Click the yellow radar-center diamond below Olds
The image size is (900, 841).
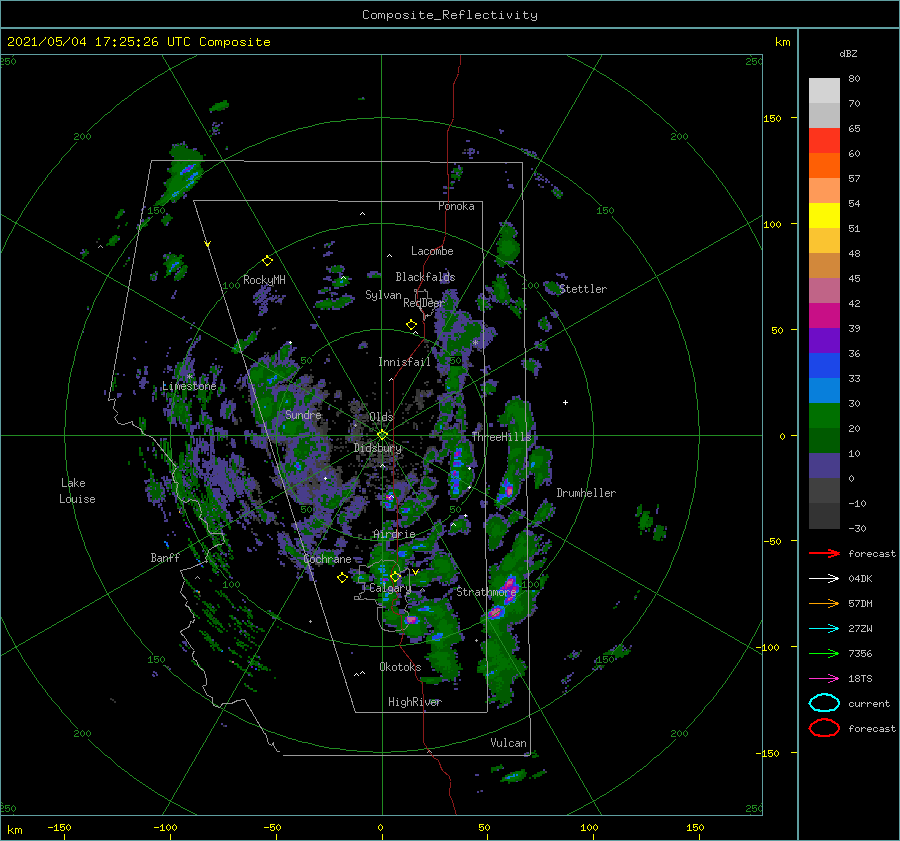click(x=382, y=435)
